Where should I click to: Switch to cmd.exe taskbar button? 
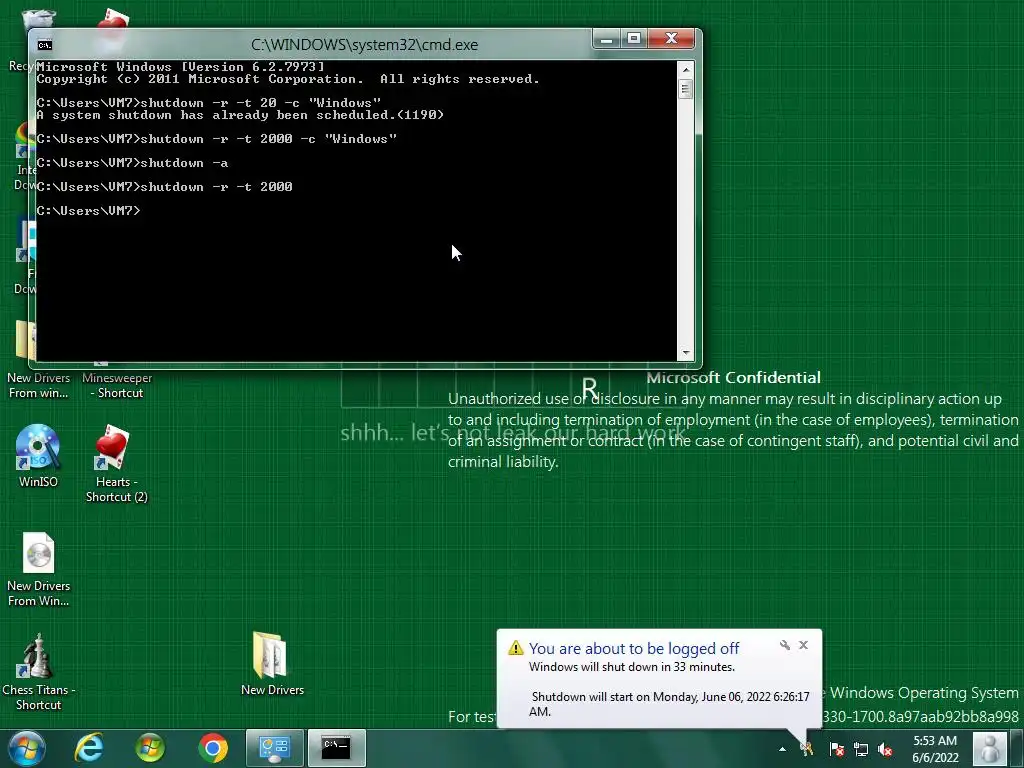(336, 748)
